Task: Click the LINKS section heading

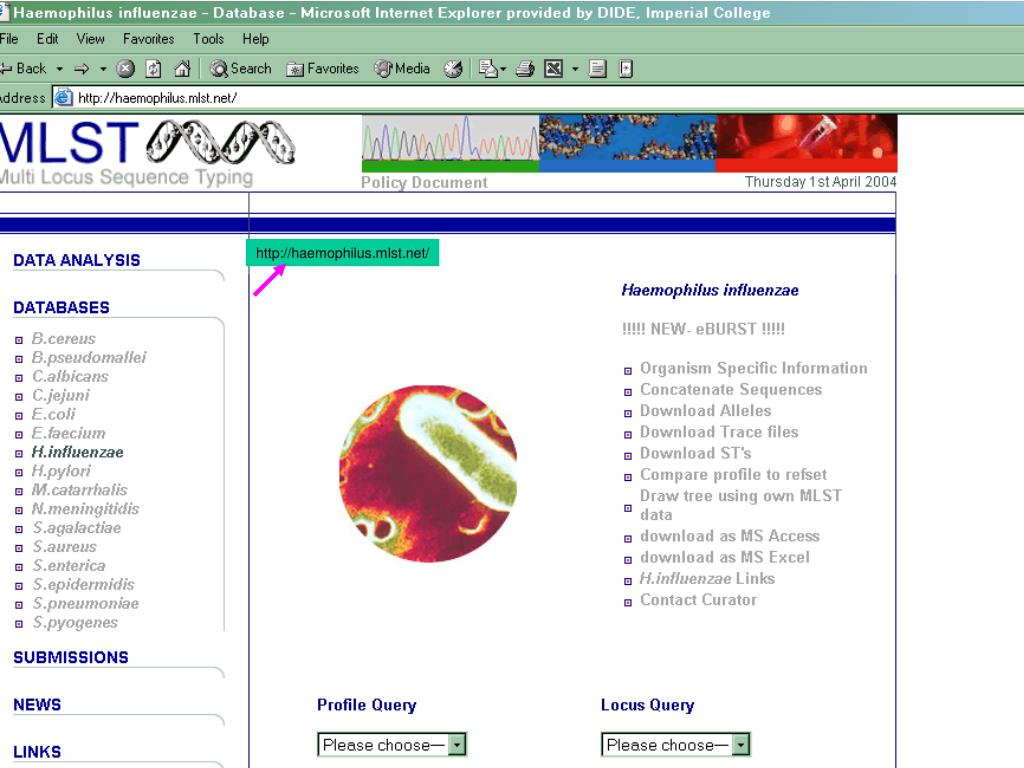Action: click(37, 752)
